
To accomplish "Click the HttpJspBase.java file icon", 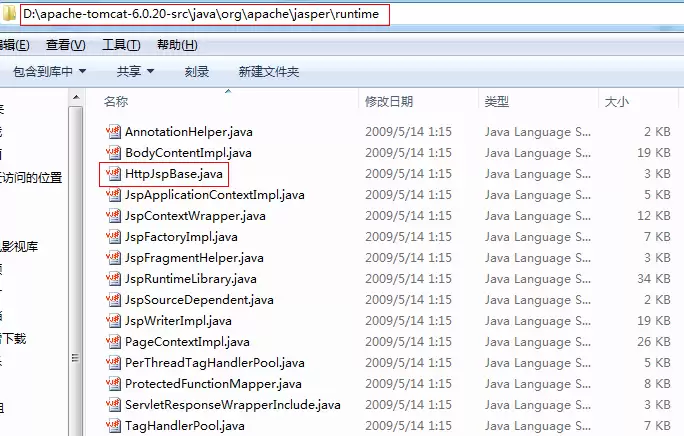I will pos(113,174).
